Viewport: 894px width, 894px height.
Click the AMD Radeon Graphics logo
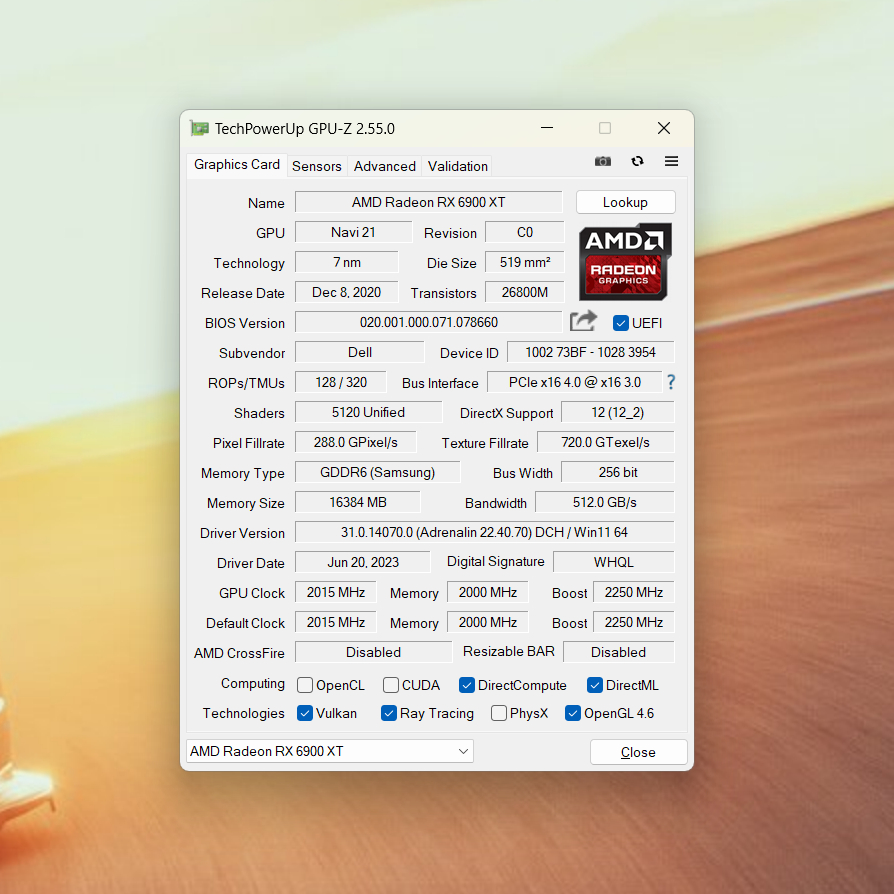(x=625, y=261)
